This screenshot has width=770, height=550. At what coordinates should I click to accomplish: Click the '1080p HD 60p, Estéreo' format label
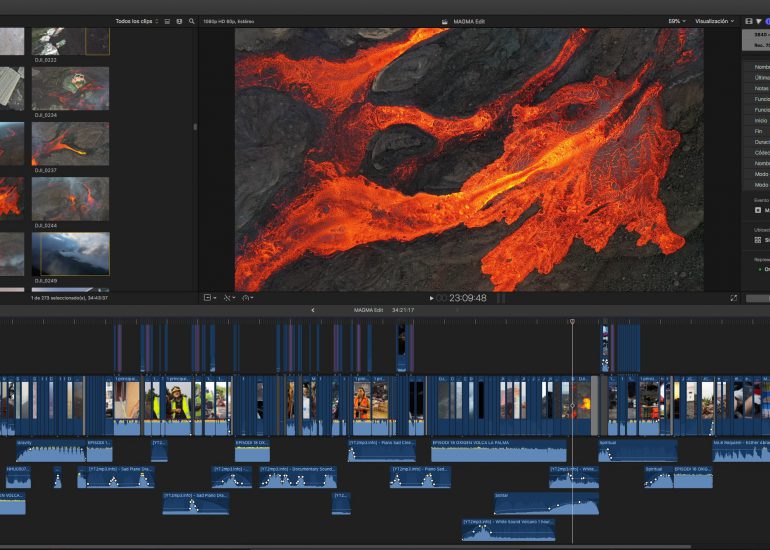[x=229, y=22]
